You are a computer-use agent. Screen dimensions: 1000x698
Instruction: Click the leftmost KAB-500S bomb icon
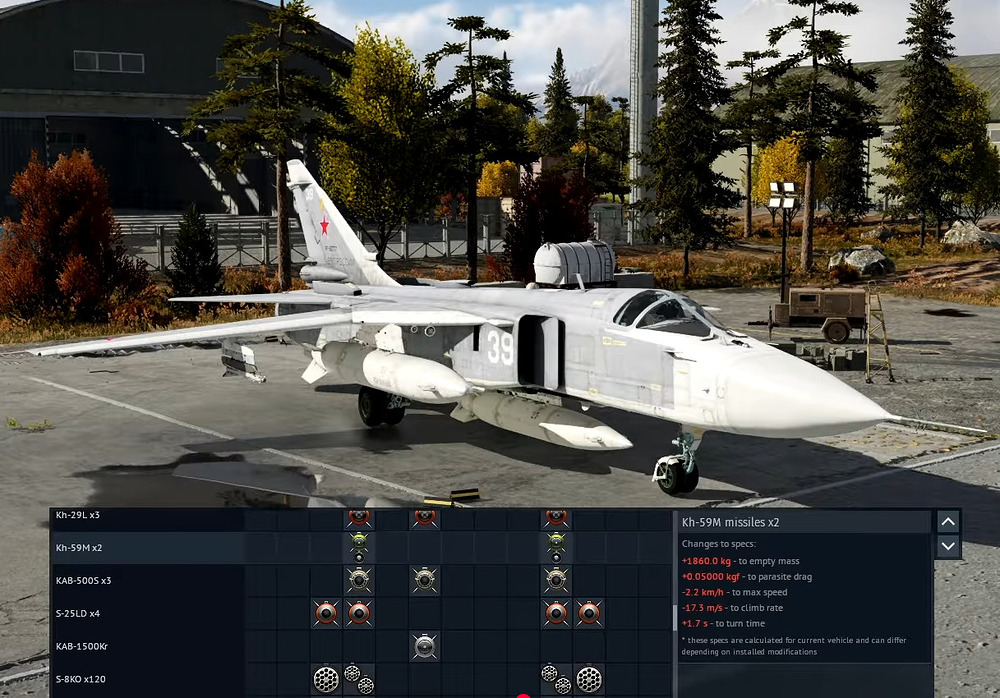(x=358, y=580)
